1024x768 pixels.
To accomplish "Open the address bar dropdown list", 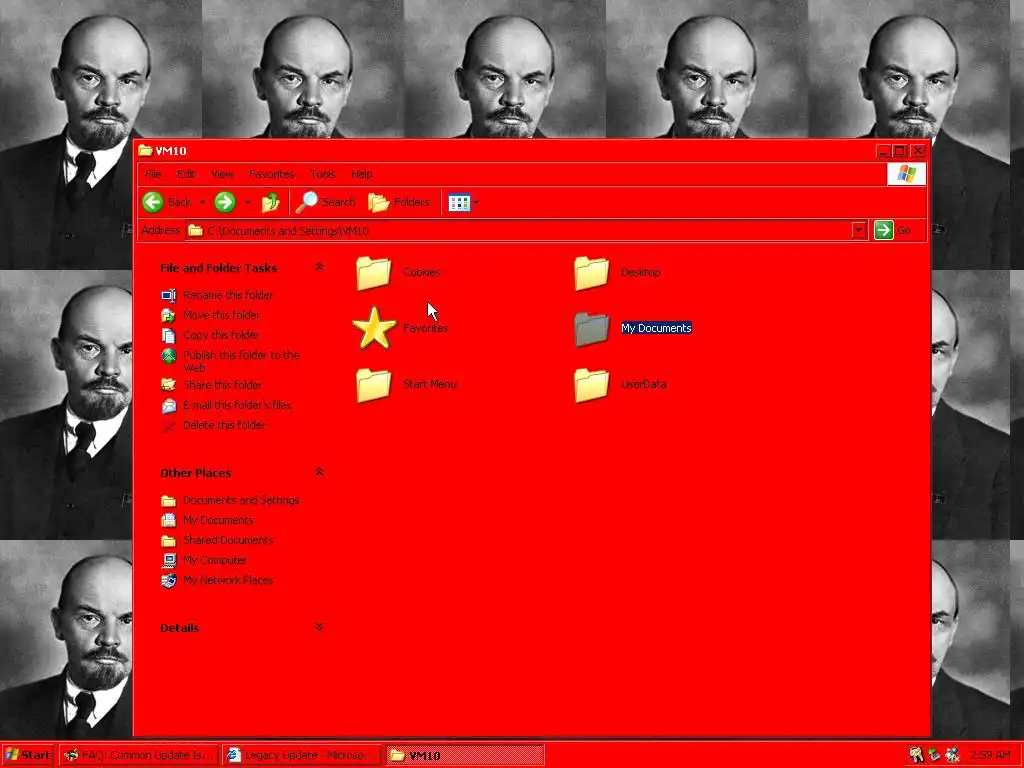I will click(x=859, y=230).
